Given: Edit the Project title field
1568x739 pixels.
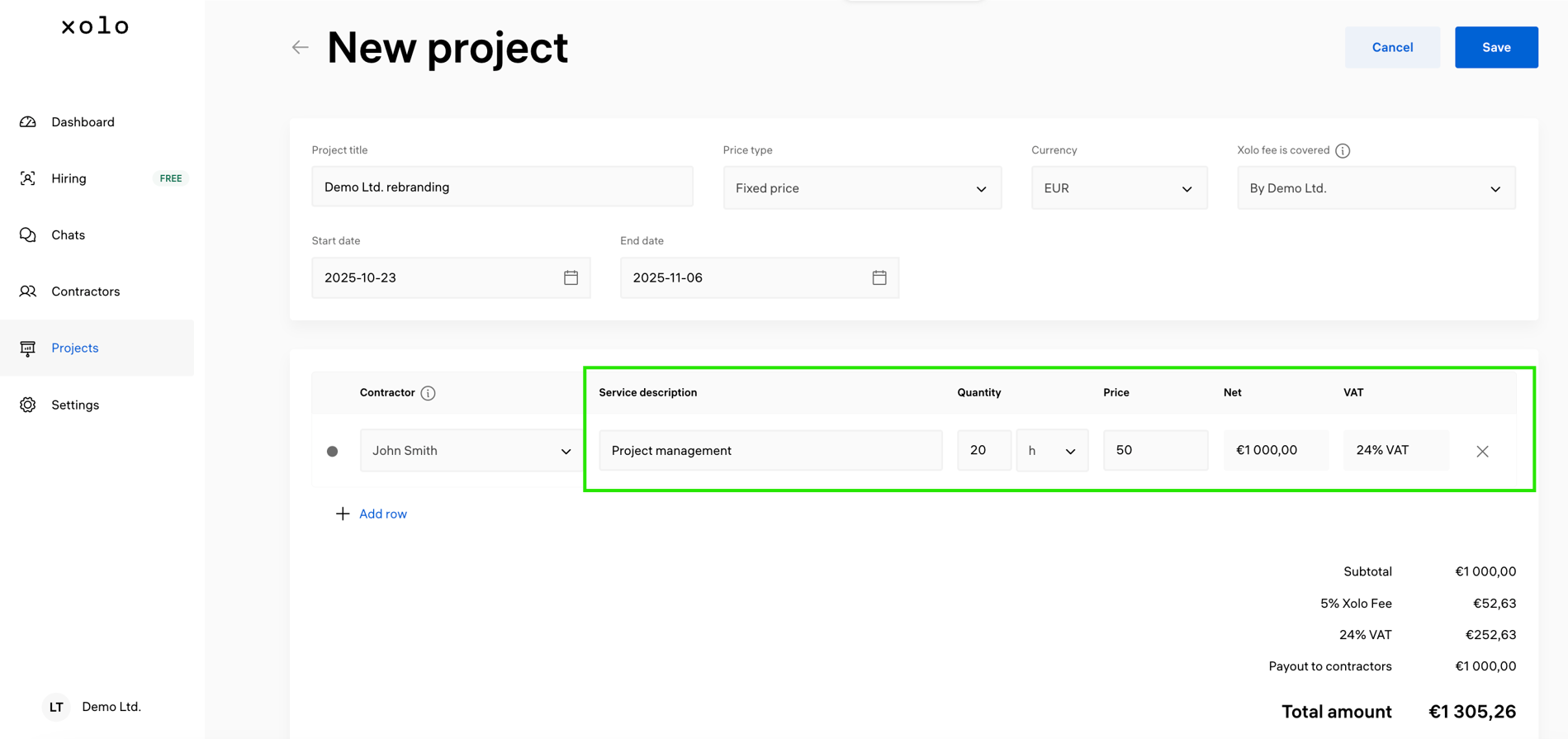Looking at the screenshot, I should click(502, 187).
